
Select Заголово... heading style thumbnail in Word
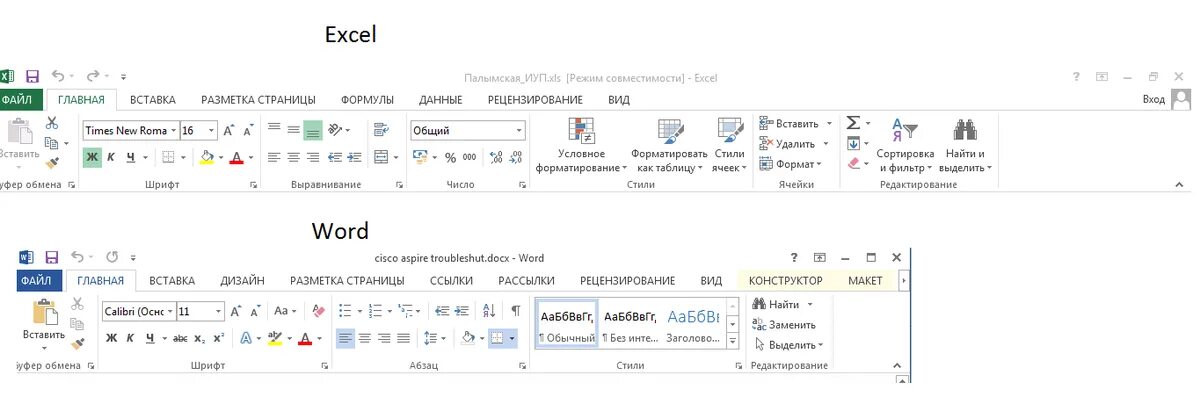[x=693, y=325]
